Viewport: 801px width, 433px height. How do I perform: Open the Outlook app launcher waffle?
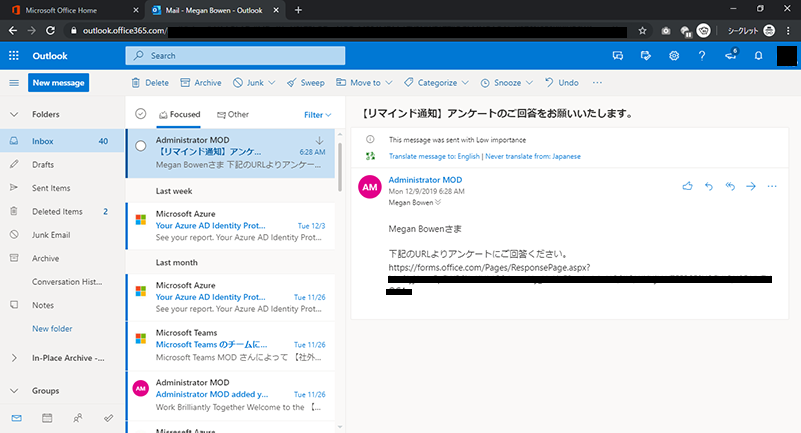click(14, 56)
